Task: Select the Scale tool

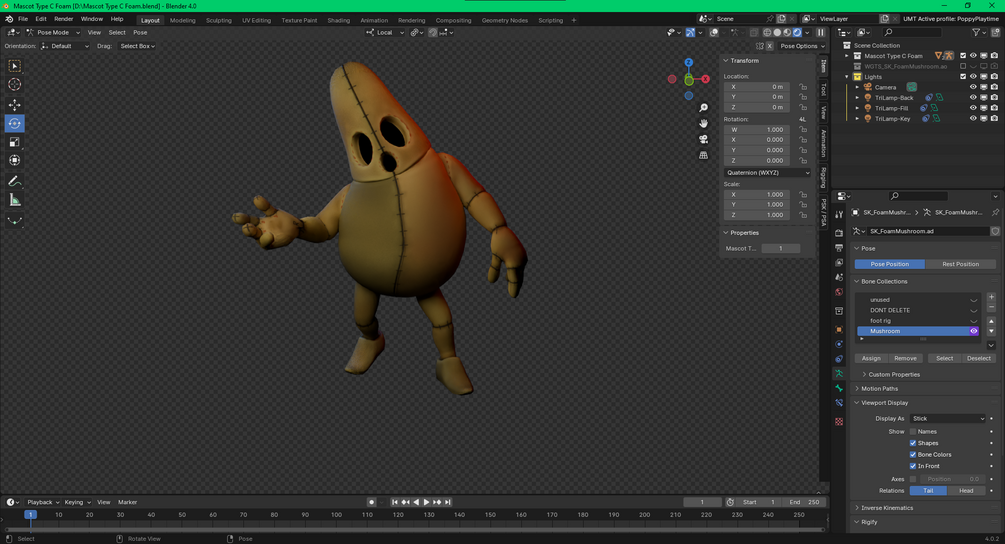Action: point(14,142)
